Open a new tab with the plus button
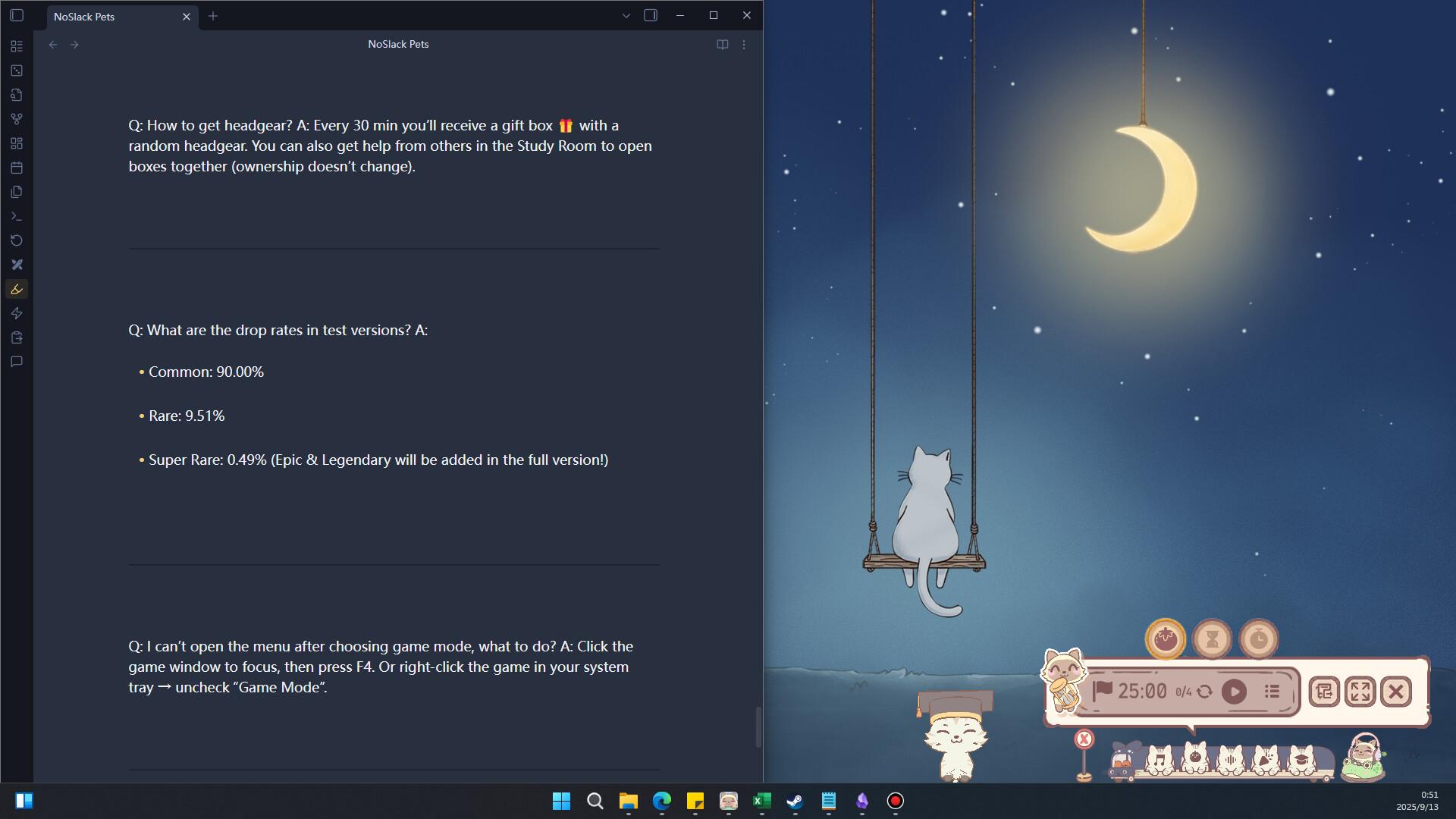 tap(213, 15)
